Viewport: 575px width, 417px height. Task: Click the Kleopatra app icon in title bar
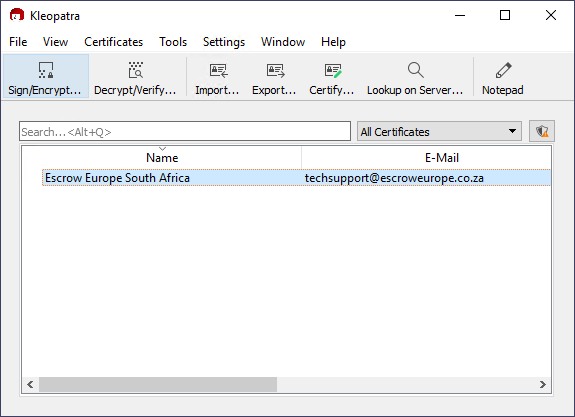[17, 15]
